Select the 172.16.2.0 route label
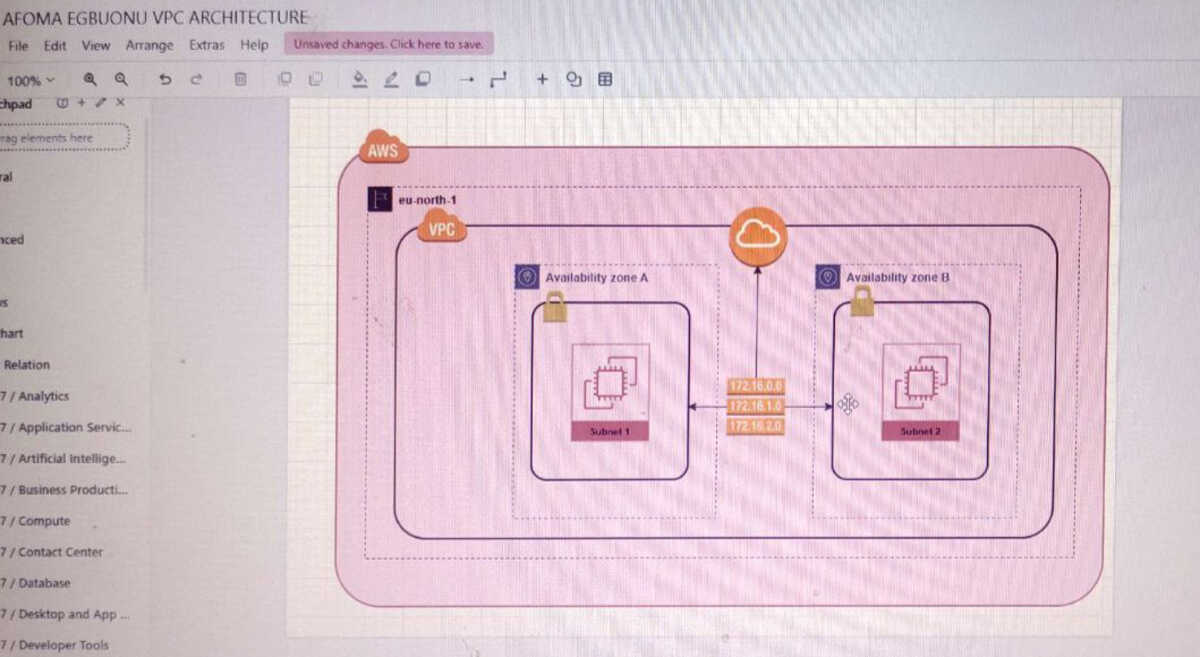Screen dimensions: 1200x657 click(x=756, y=426)
